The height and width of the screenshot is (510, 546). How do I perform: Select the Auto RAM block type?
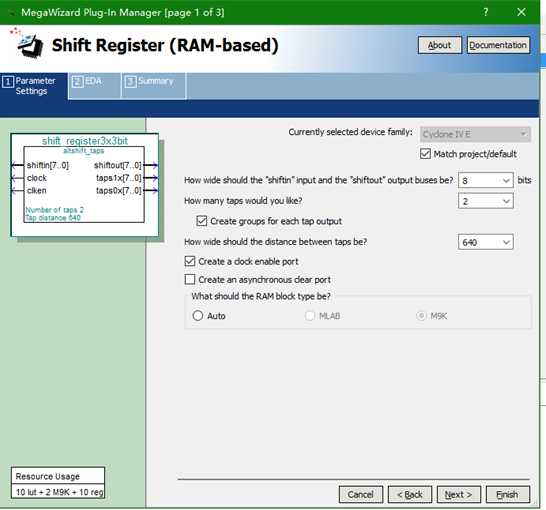[x=198, y=315]
